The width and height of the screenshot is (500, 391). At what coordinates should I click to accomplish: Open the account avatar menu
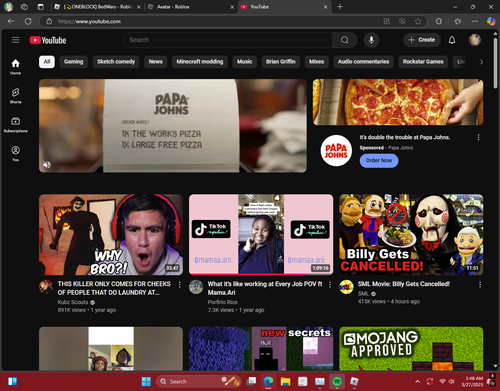[x=475, y=40]
